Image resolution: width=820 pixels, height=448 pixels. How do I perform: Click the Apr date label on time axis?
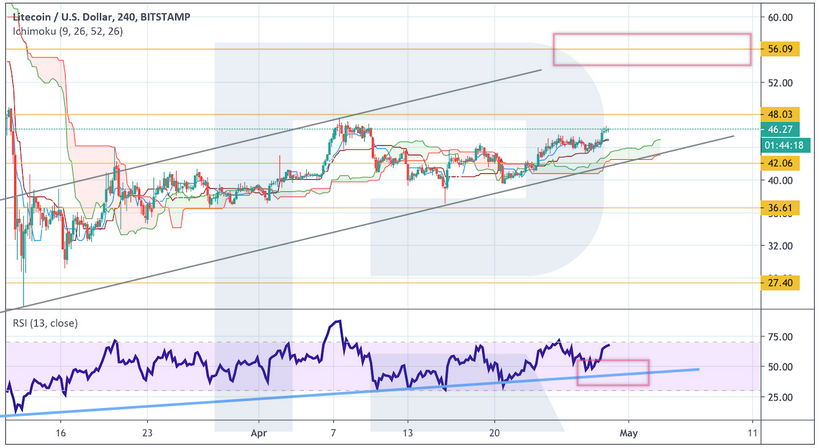pyautogui.click(x=256, y=436)
